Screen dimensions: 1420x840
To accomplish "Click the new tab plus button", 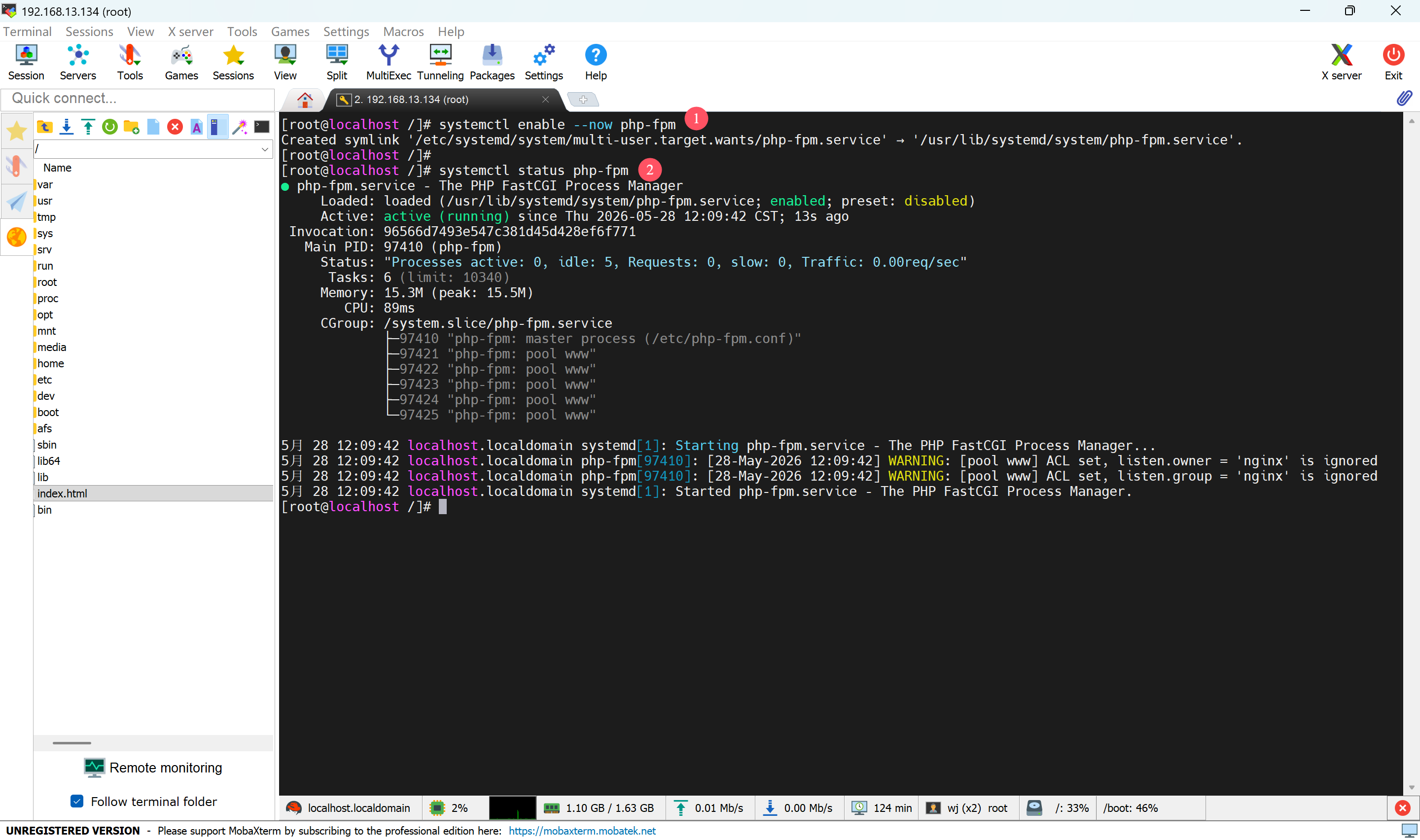I will click(583, 100).
